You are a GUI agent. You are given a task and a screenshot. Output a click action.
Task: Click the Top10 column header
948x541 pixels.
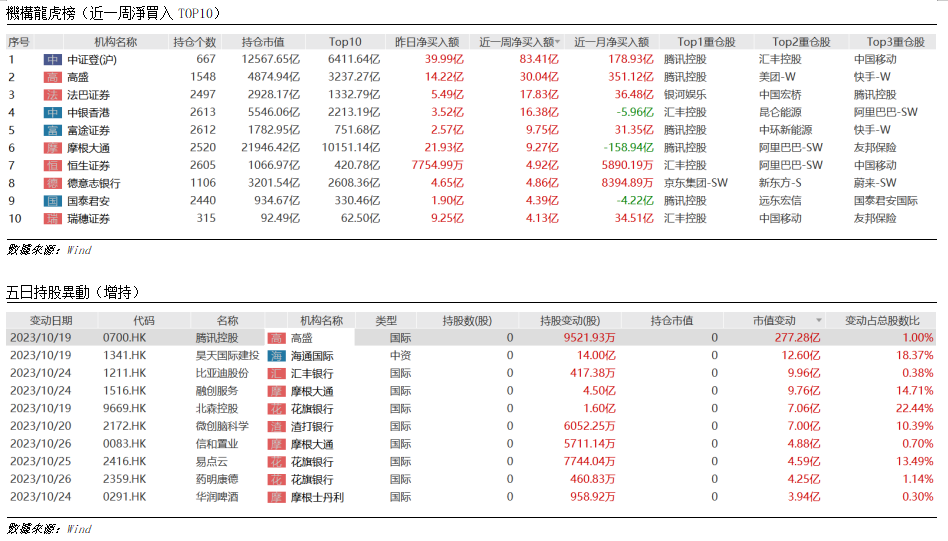(345, 42)
